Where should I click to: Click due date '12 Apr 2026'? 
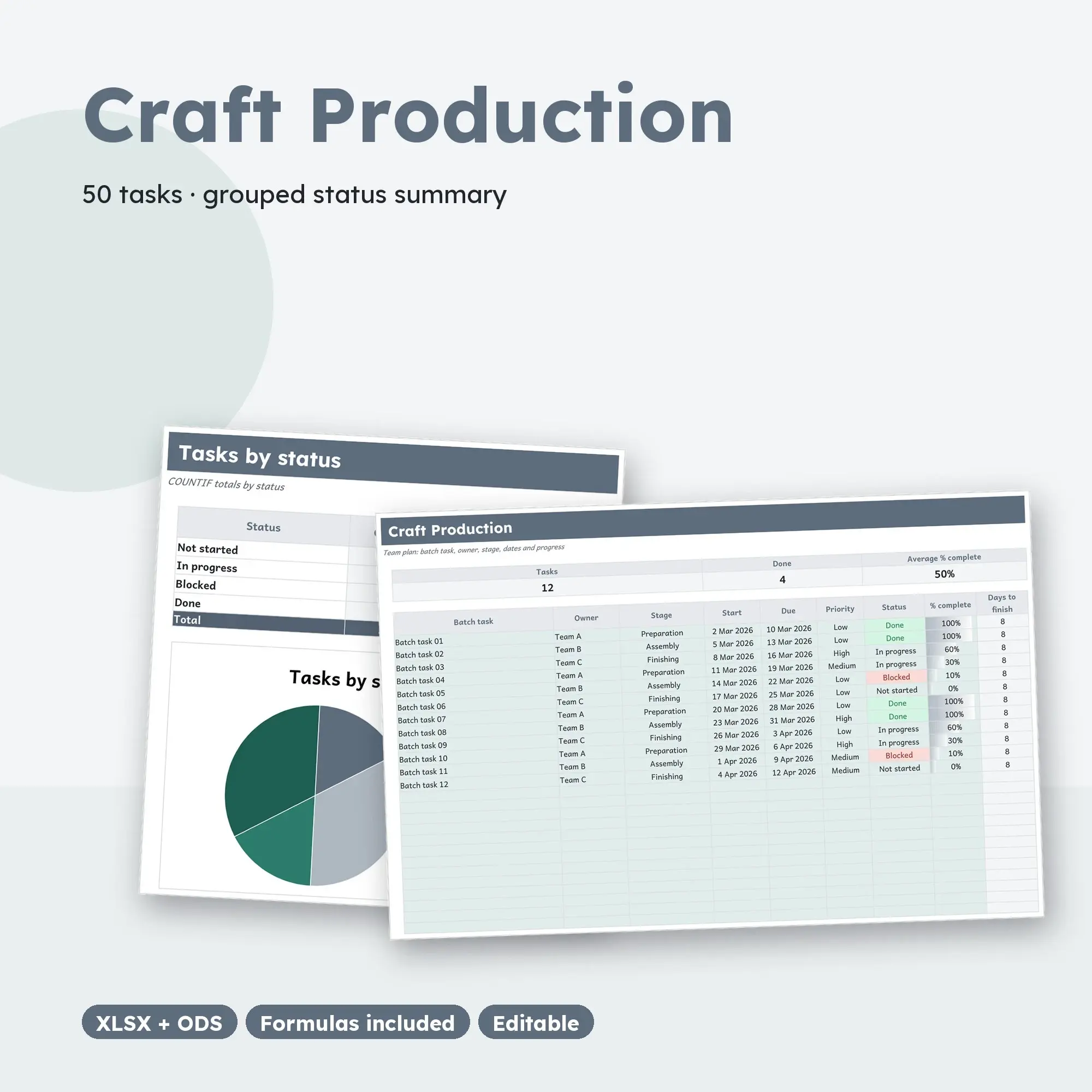tap(793, 772)
